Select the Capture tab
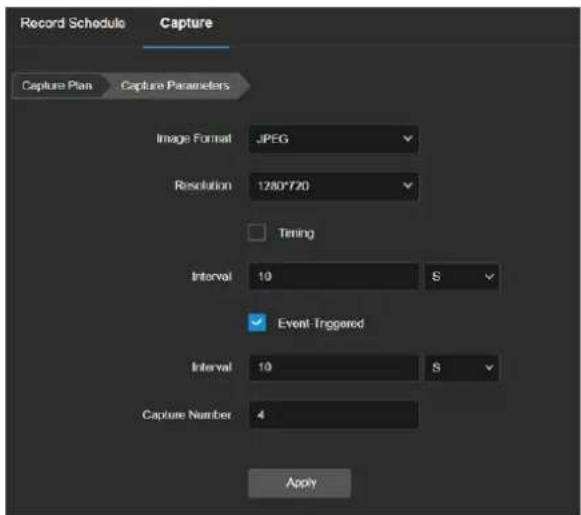 [186, 23]
